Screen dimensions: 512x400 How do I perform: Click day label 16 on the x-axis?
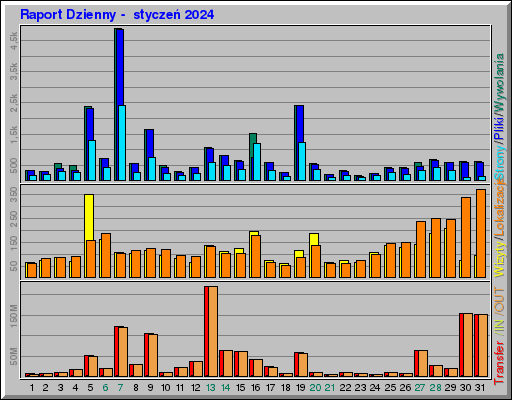click(x=255, y=388)
